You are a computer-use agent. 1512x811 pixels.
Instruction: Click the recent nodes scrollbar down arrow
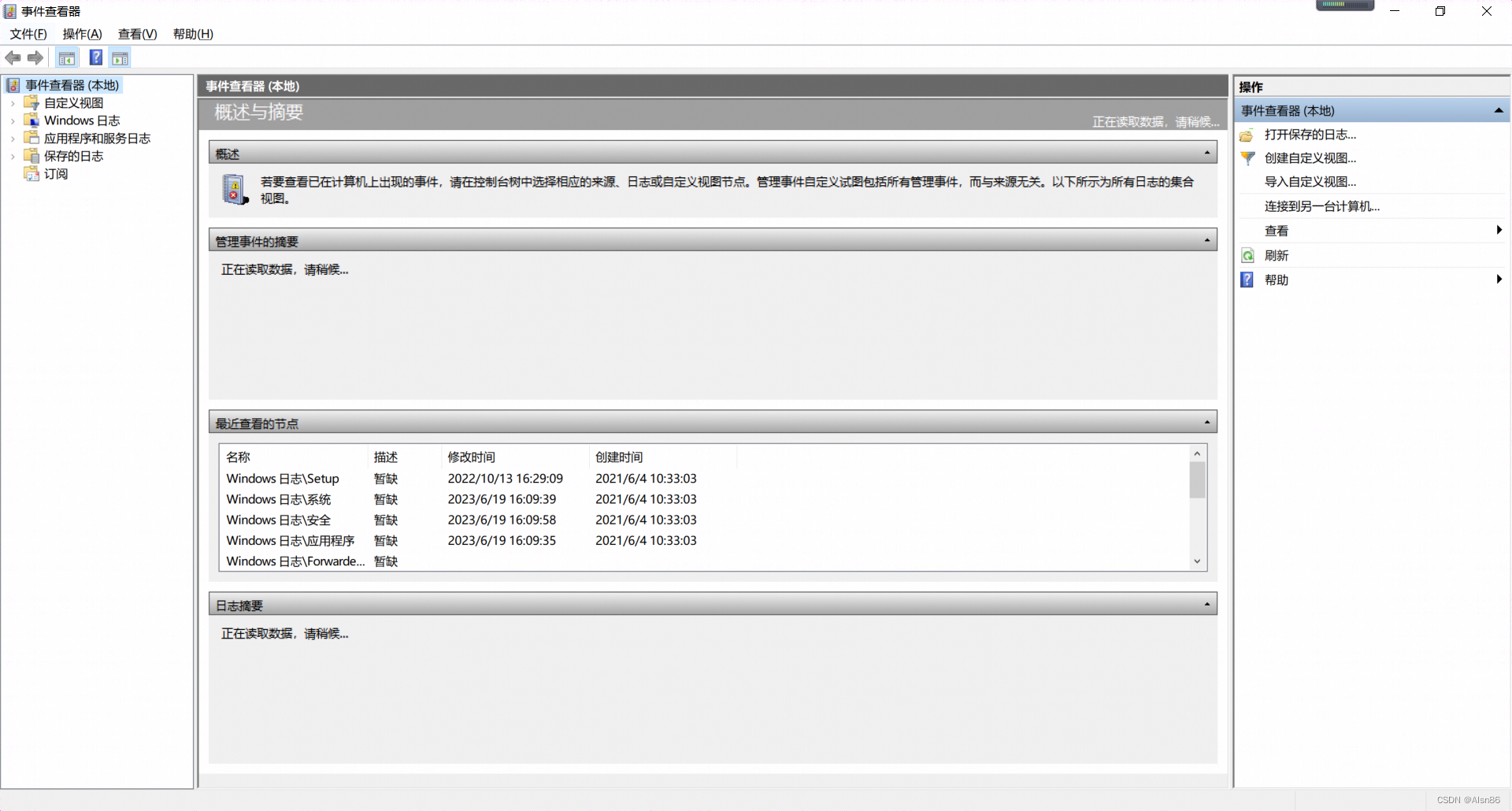1197,561
